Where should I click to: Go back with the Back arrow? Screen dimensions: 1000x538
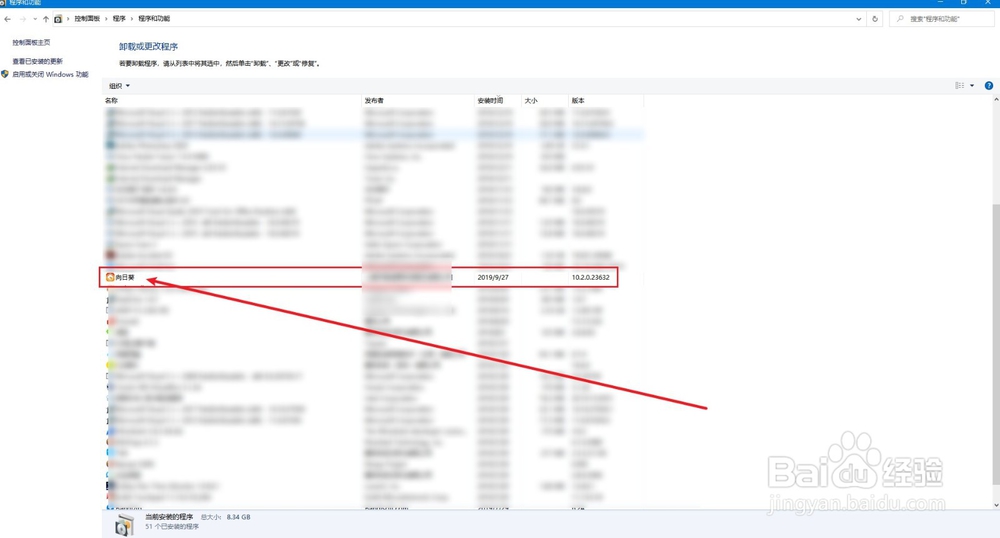click(x=8, y=19)
